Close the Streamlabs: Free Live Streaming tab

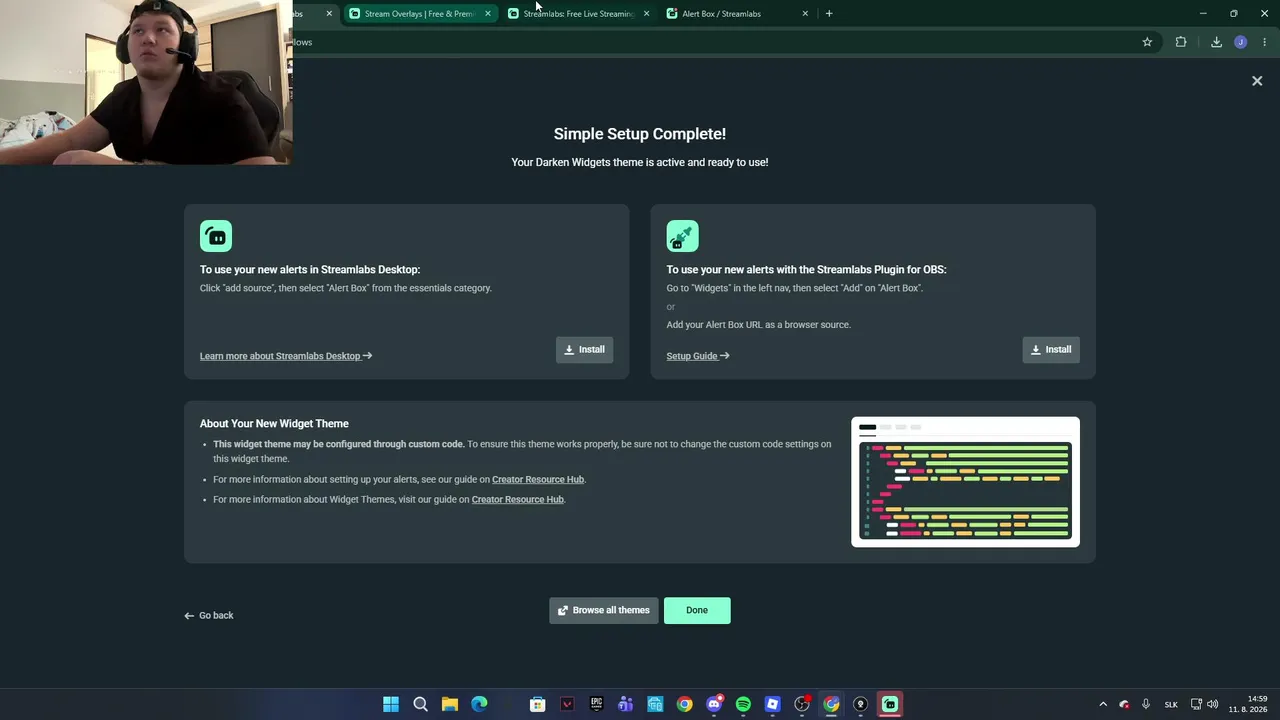pyautogui.click(x=646, y=14)
